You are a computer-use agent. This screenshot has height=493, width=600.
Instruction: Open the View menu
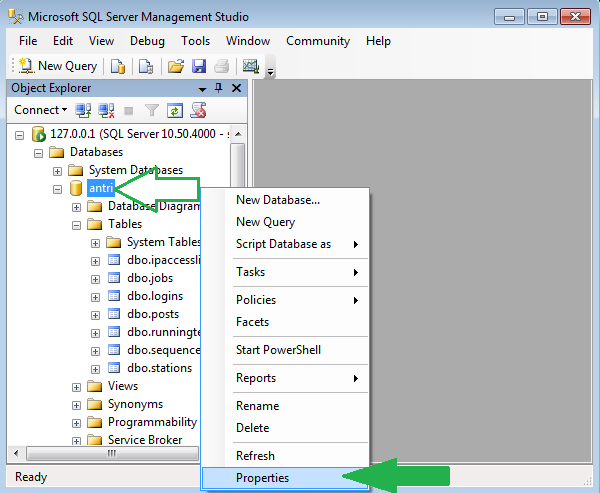click(x=101, y=41)
